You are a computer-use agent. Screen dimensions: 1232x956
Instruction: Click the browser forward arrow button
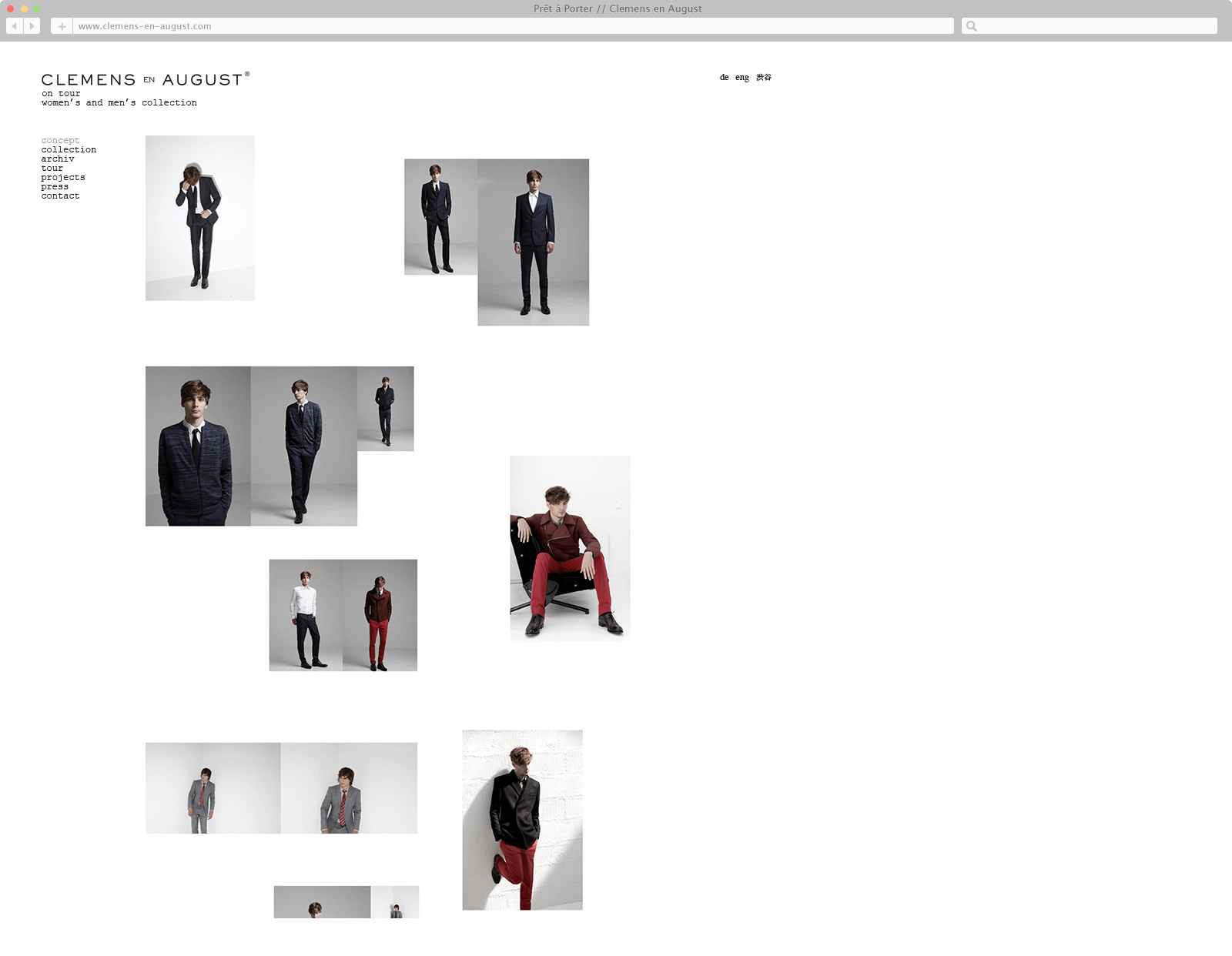(32, 26)
